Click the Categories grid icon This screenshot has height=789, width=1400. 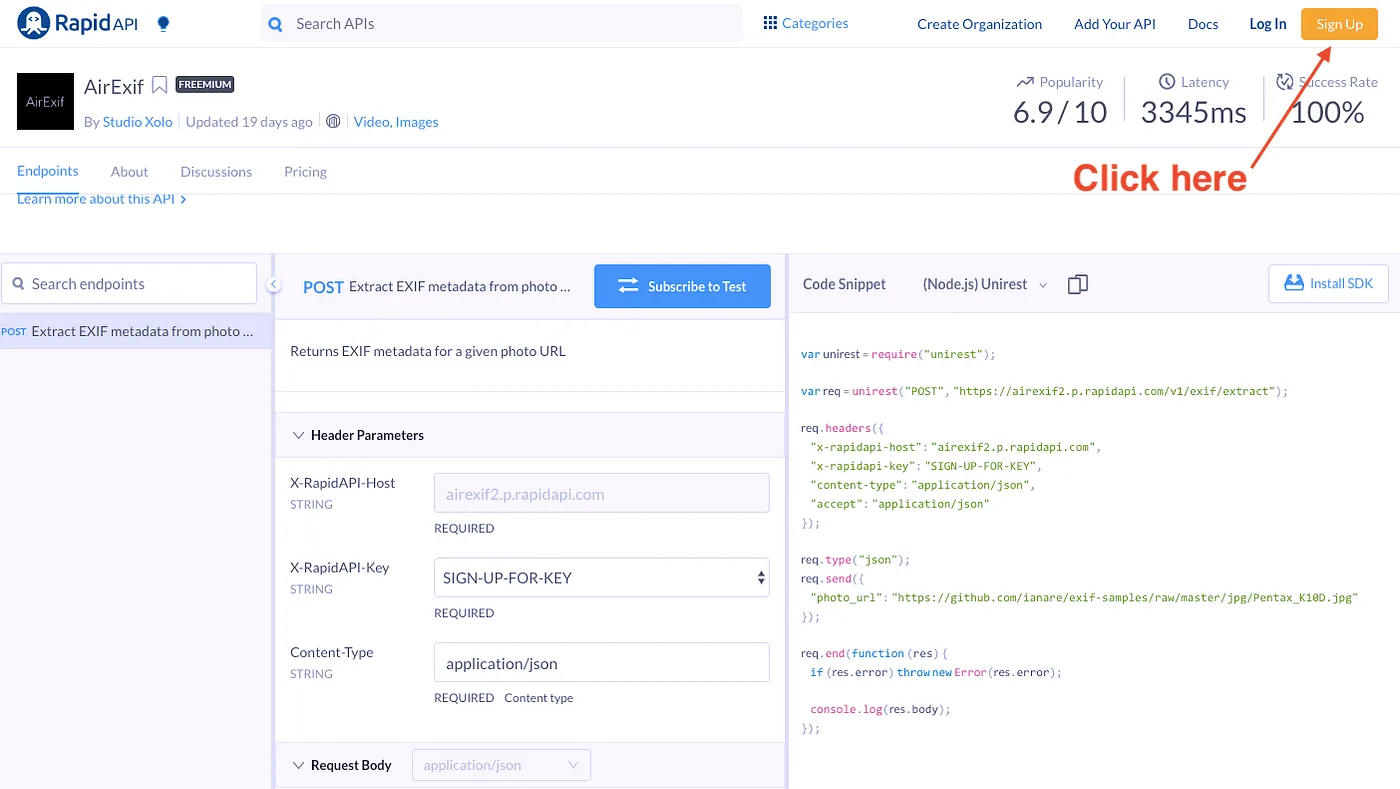(770, 23)
